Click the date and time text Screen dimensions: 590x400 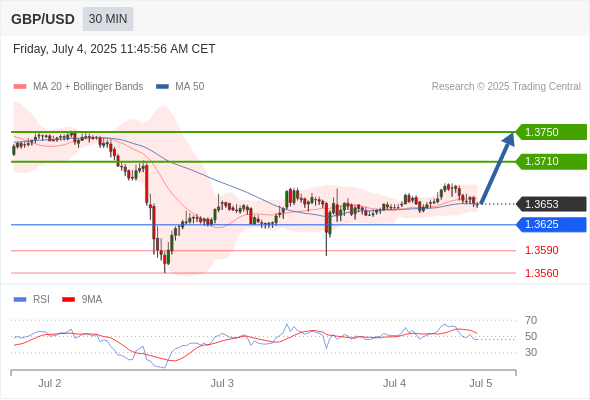(114, 49)
